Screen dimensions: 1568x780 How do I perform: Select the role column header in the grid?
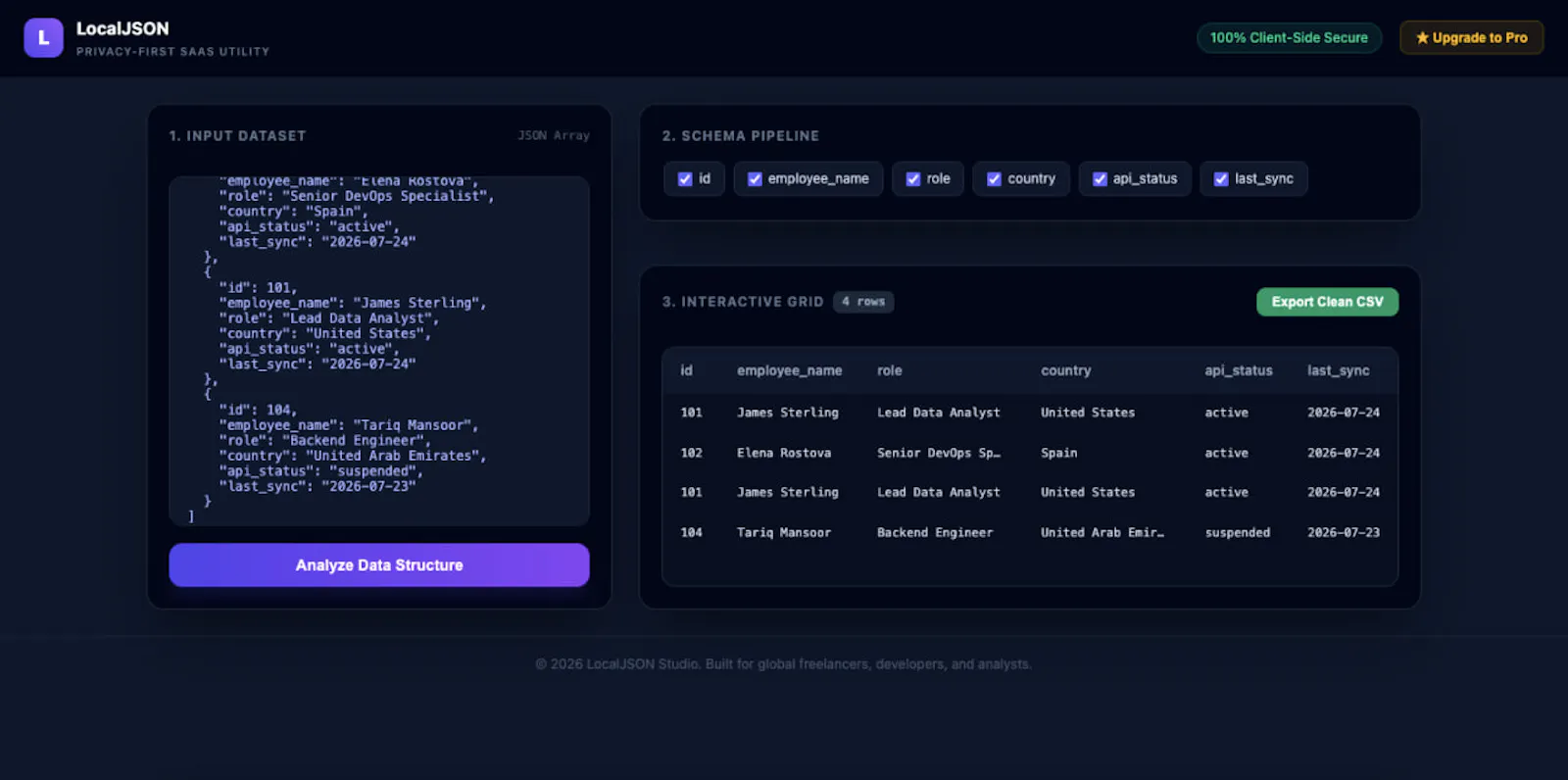click(x=889, y=370)
